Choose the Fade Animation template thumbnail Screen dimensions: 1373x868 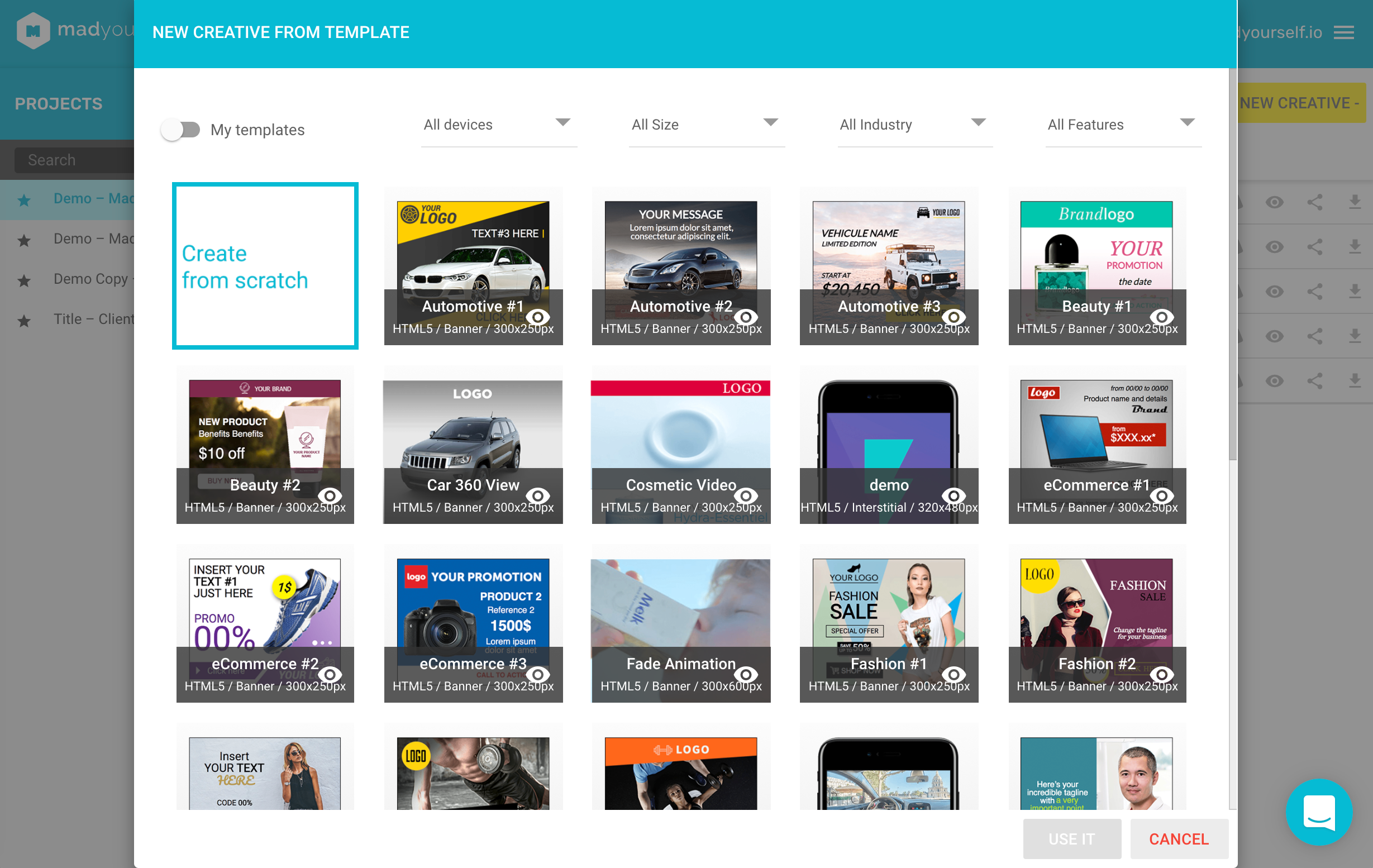681,623
